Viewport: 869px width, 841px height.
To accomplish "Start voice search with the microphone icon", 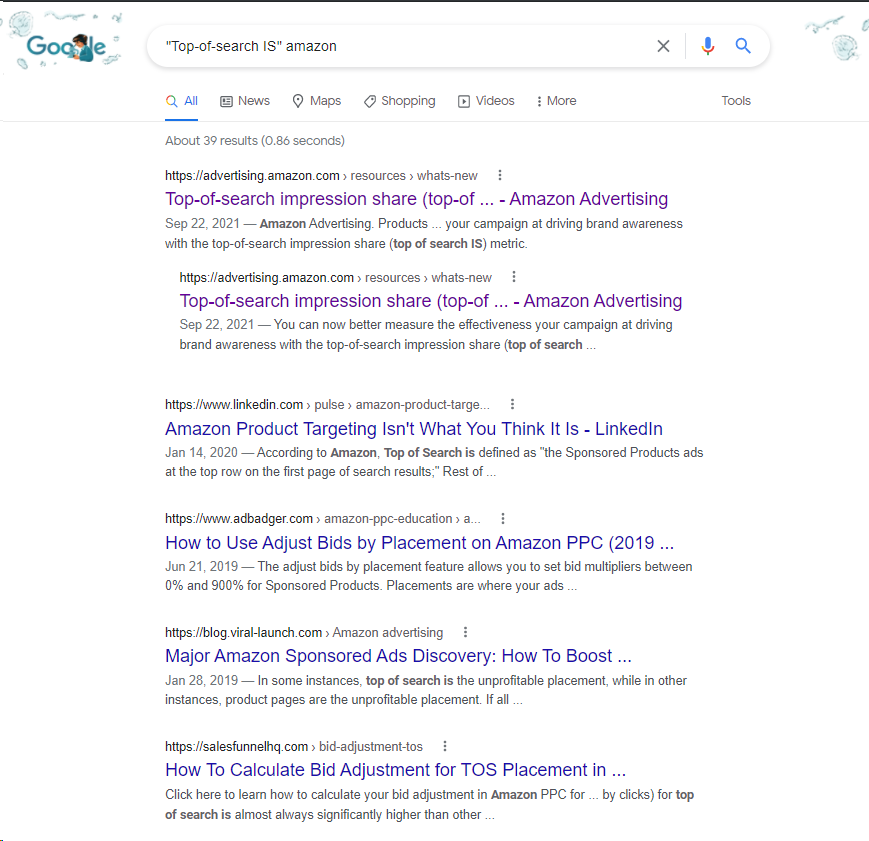I will [707, 46].
